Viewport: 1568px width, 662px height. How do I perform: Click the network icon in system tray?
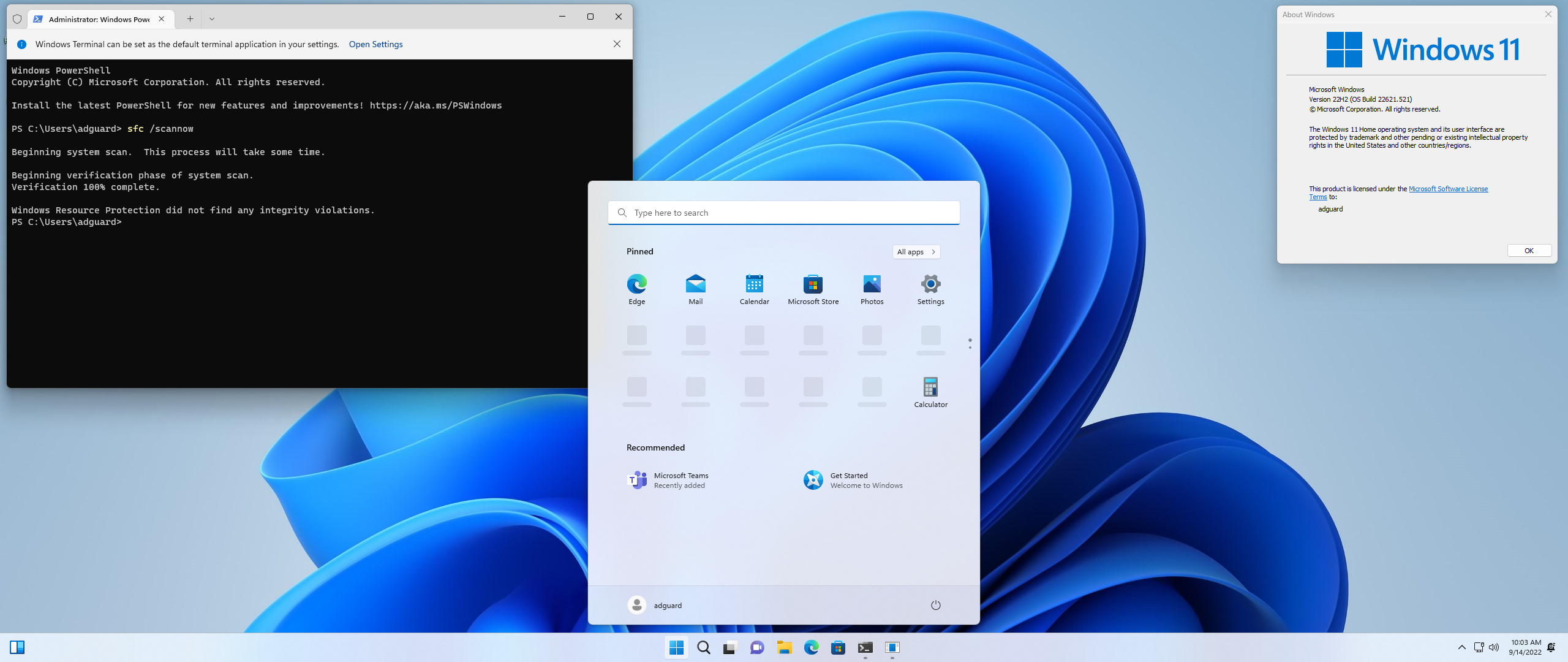[1479, 647]
